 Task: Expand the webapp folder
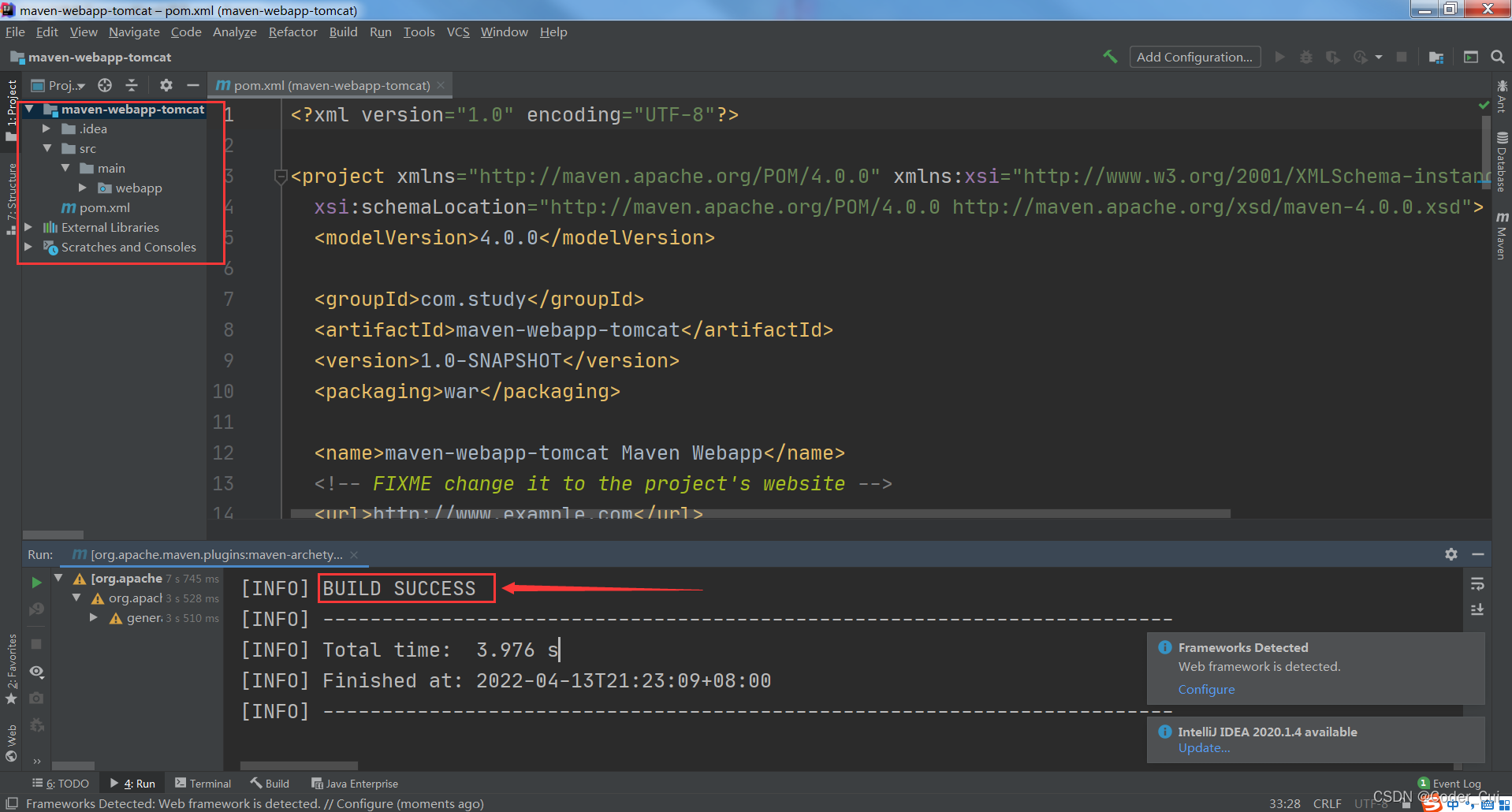click(83, 188)
